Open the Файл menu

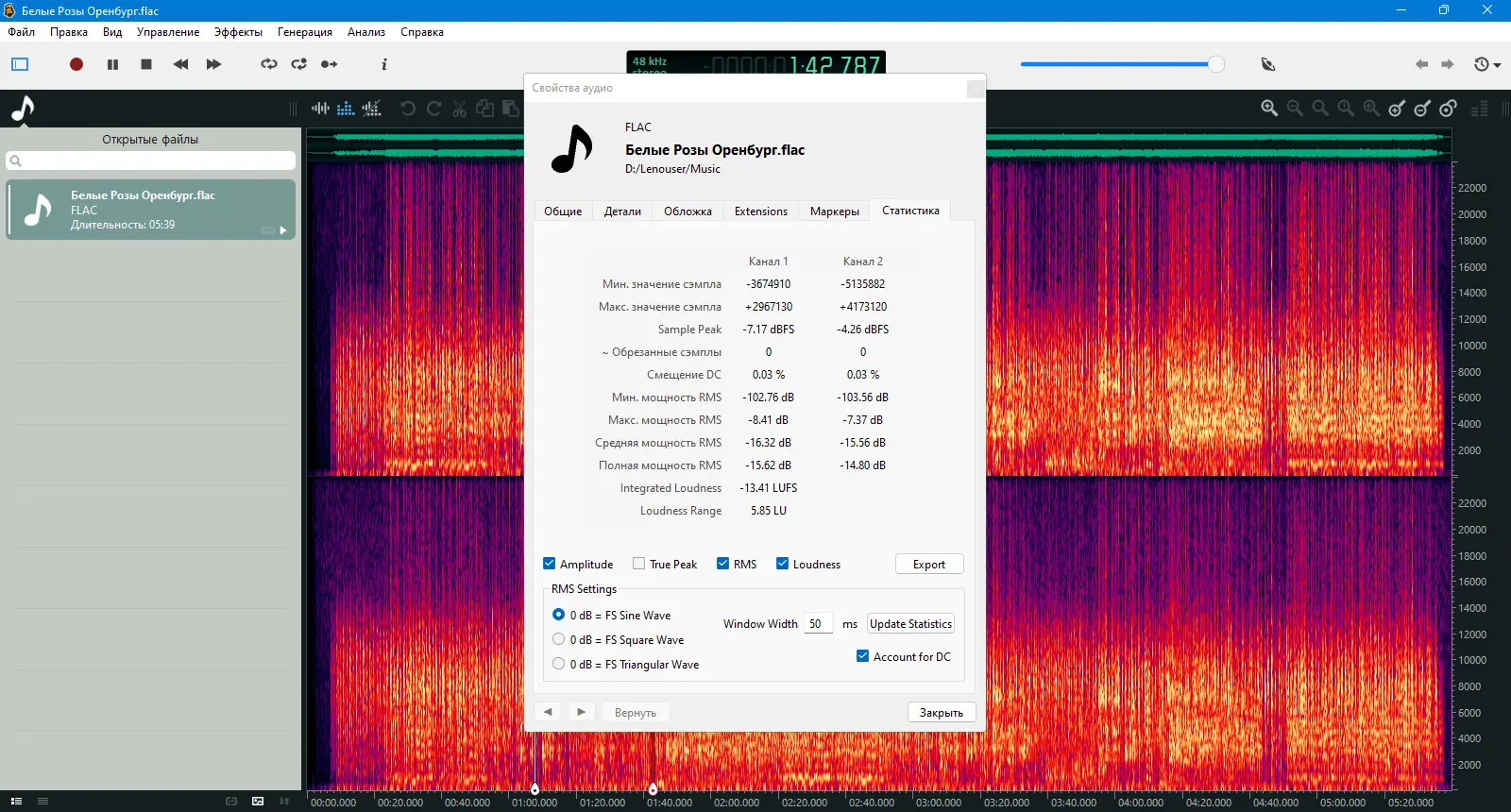coord(22,32)
